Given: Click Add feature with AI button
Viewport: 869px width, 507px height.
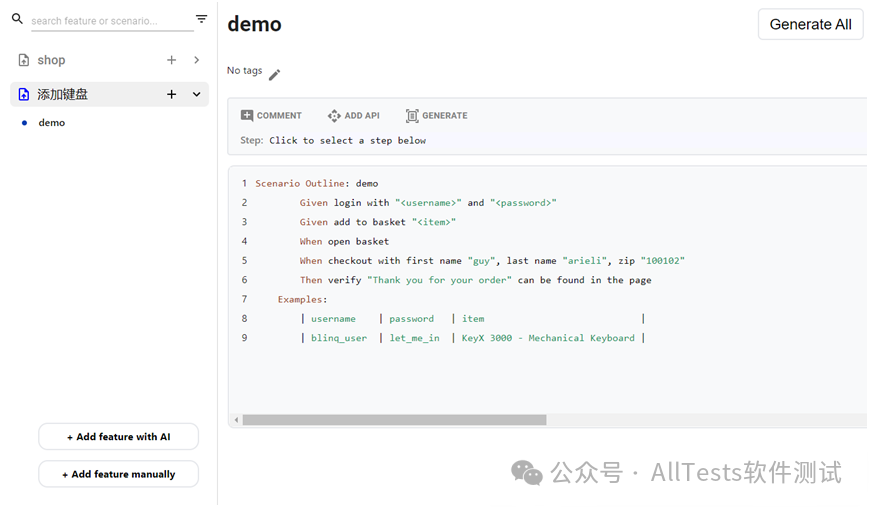Looking at the screenshot, I should pos(119,437).
